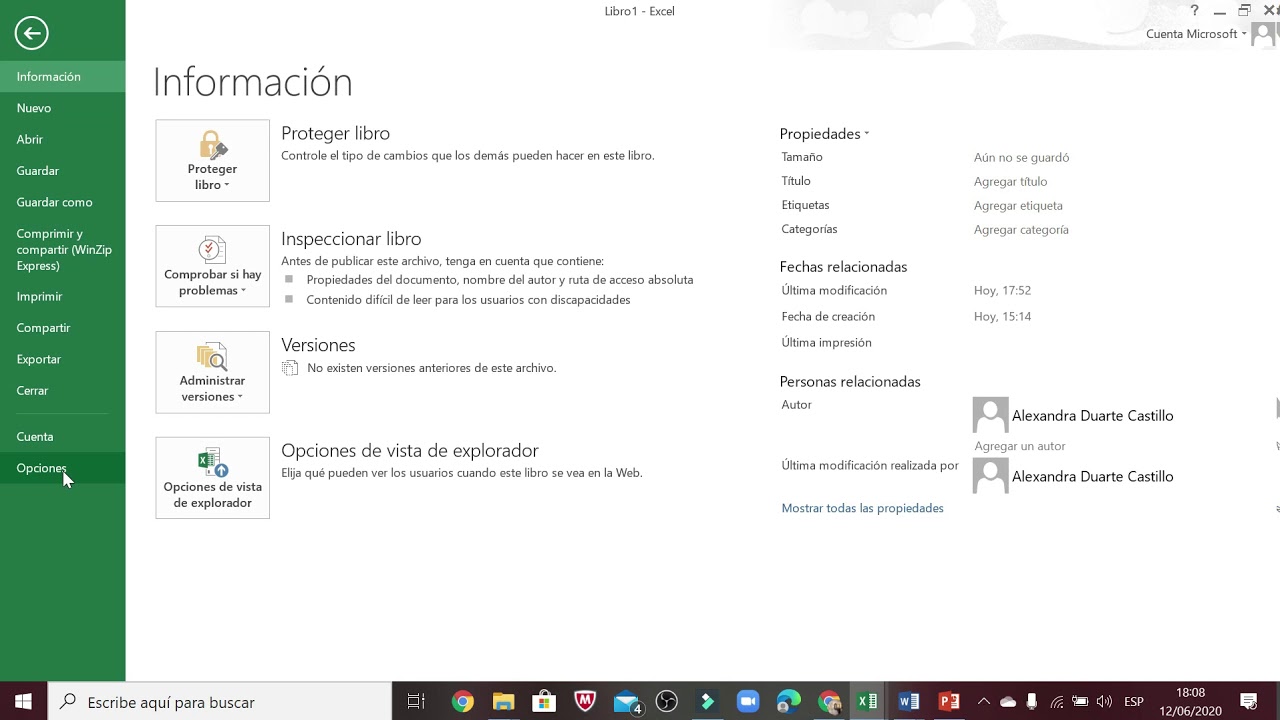This screenshot has width=1280, height=720.
Task: Open the Cuenta Microsoft account dropdown
Action: pyautogui.click(x=1196, y=34)
